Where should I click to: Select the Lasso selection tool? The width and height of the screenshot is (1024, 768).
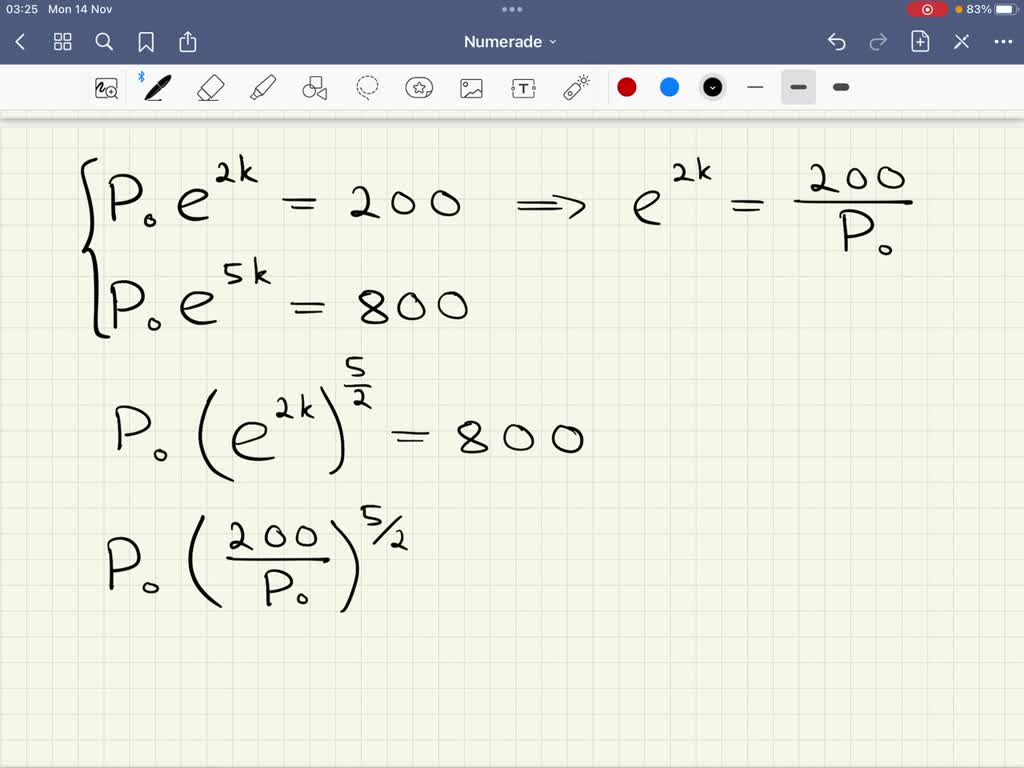point(367,88)
